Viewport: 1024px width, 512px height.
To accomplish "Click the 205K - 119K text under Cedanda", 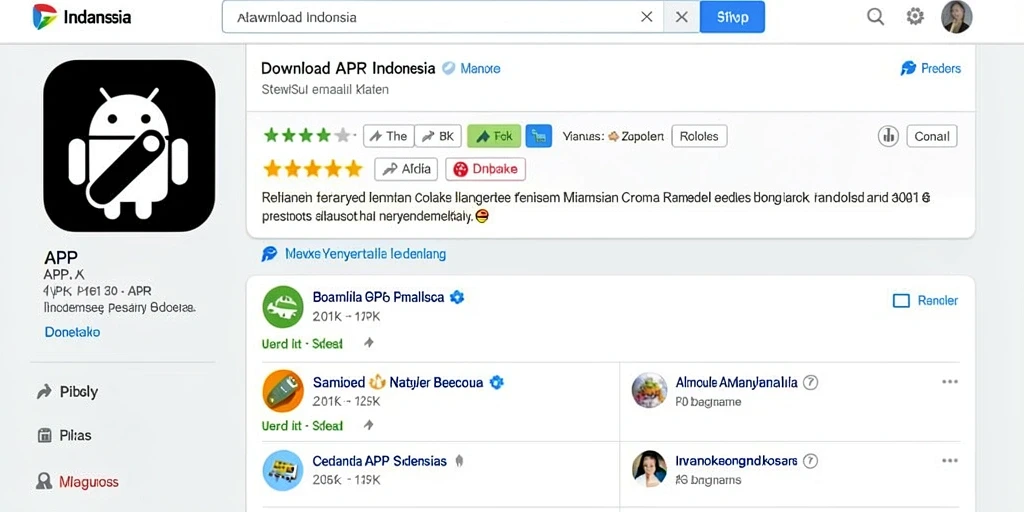I will [x=346, y=480].
